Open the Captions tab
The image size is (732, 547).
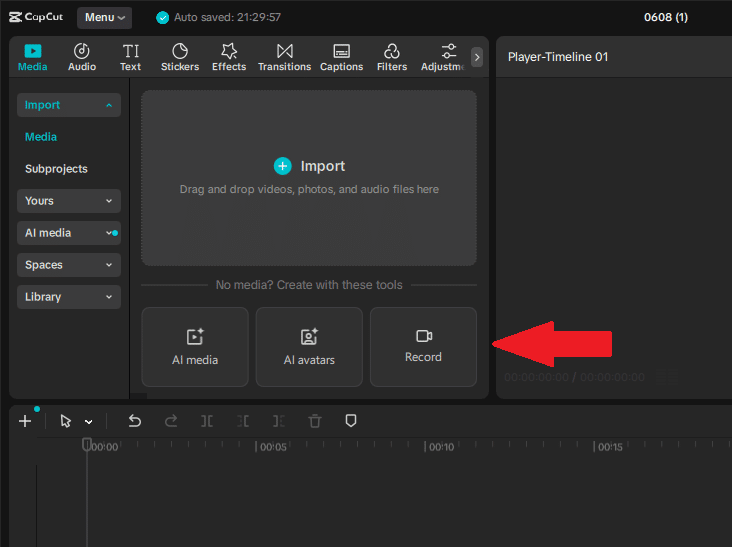tap(341, 57)
